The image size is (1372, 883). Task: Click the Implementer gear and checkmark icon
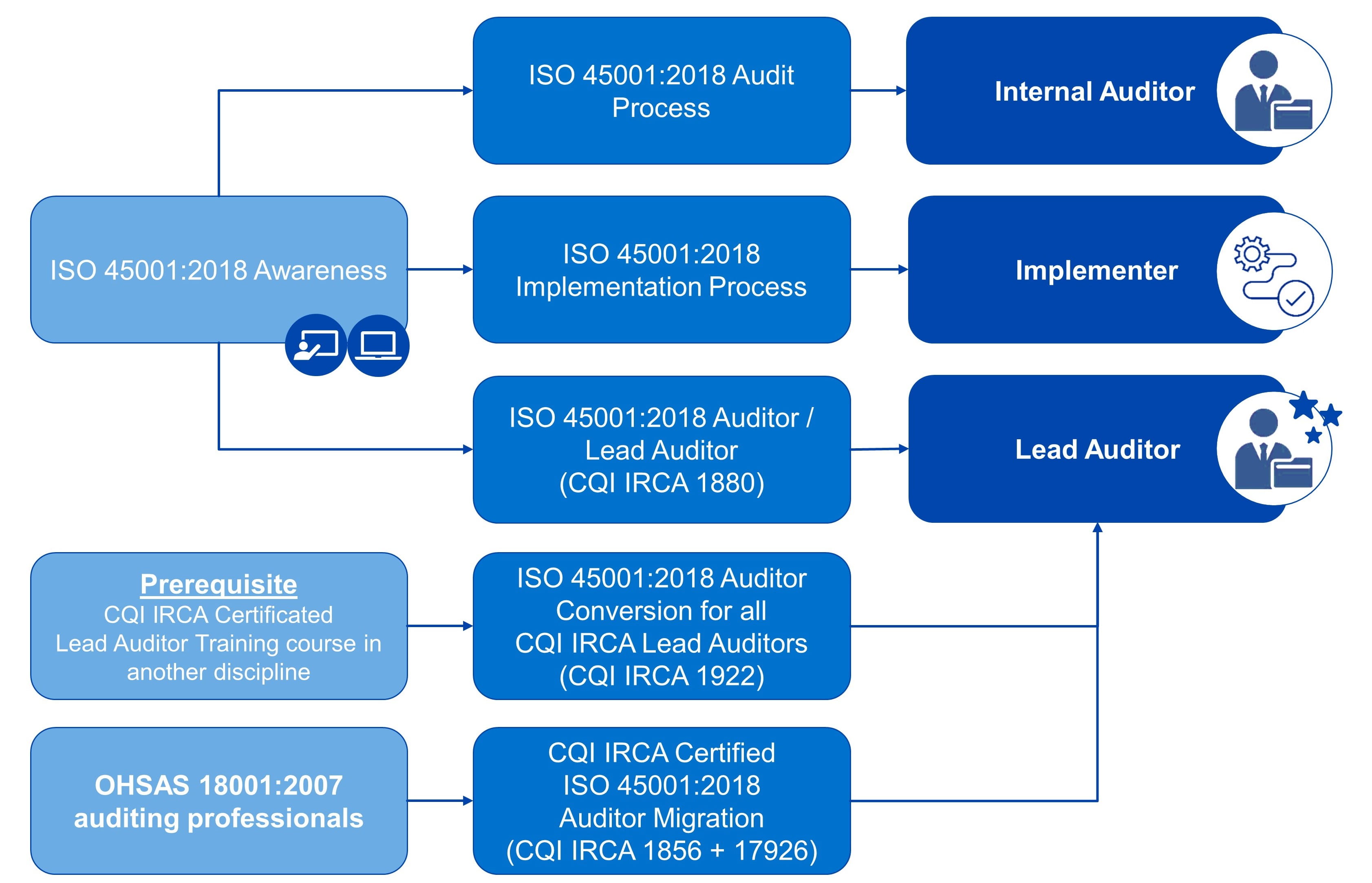tap(1274, 271)
